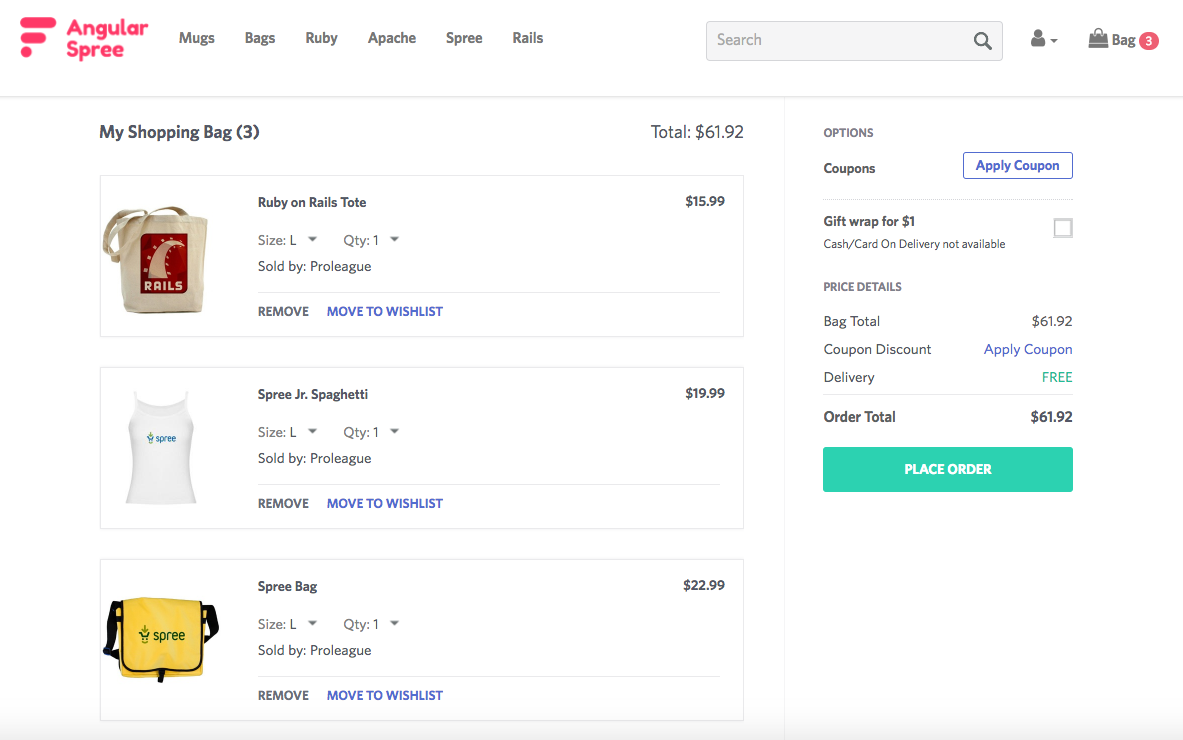Go to the Apache category

pos(392,38)
